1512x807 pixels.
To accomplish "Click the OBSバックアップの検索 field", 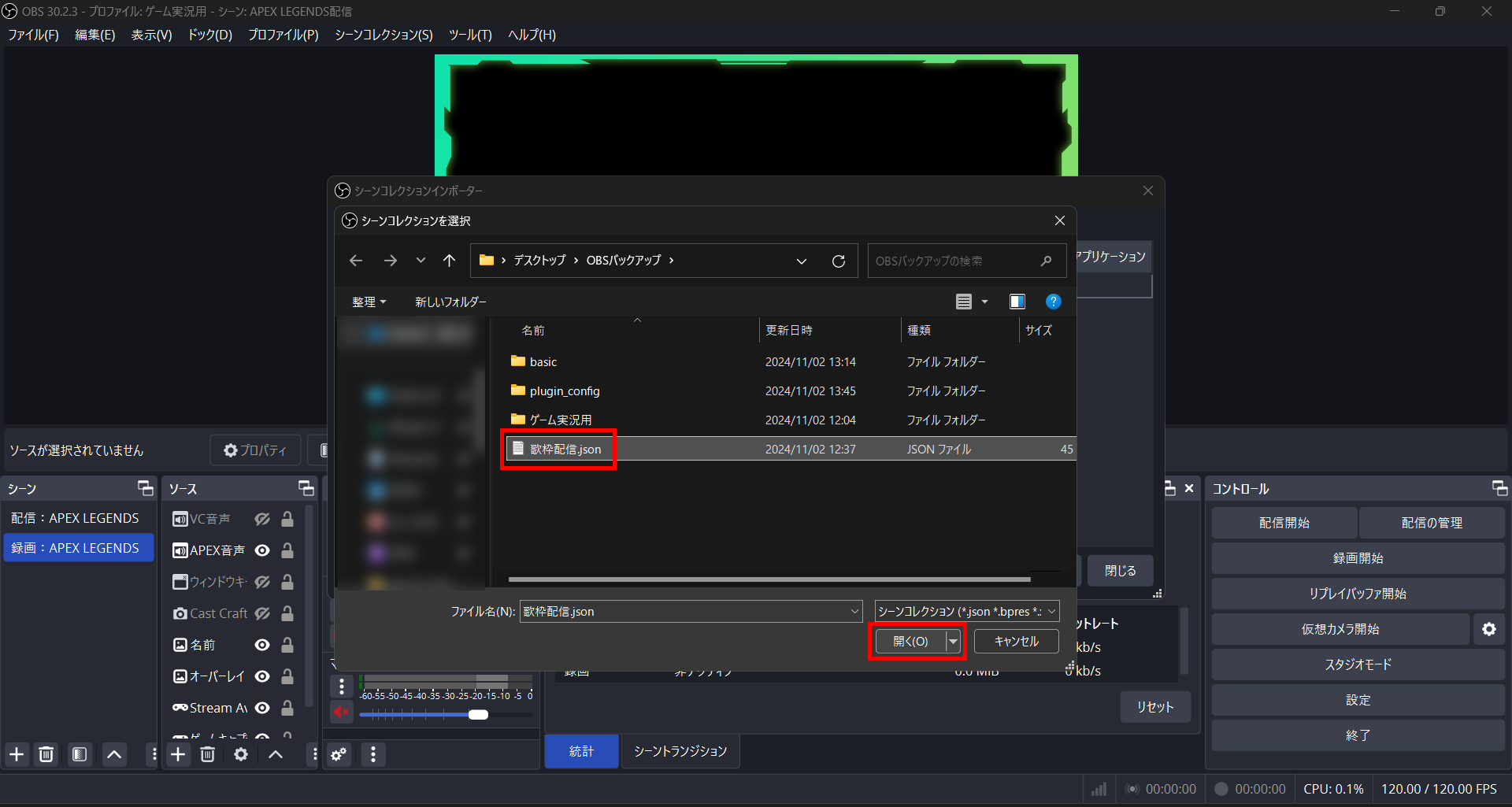I will [x=967, y=261].
